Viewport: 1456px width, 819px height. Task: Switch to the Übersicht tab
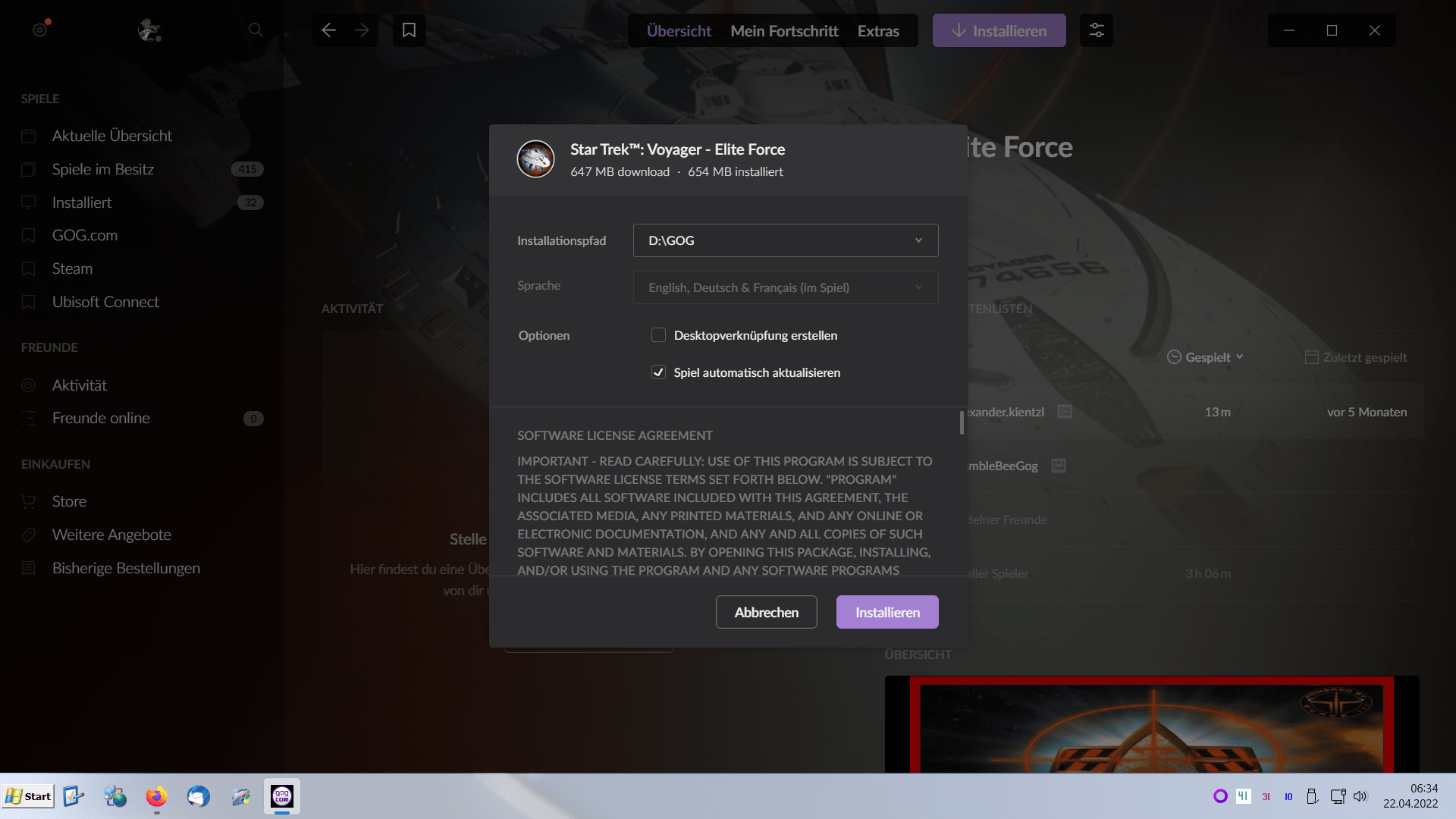pyautogui.click(x=679, y=31)
